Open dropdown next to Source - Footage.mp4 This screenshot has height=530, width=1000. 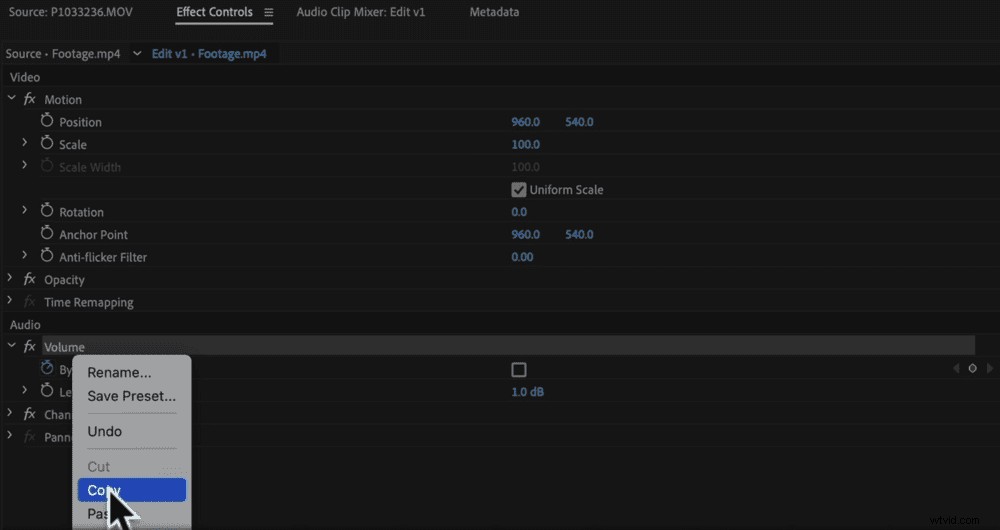coord(130,54)
